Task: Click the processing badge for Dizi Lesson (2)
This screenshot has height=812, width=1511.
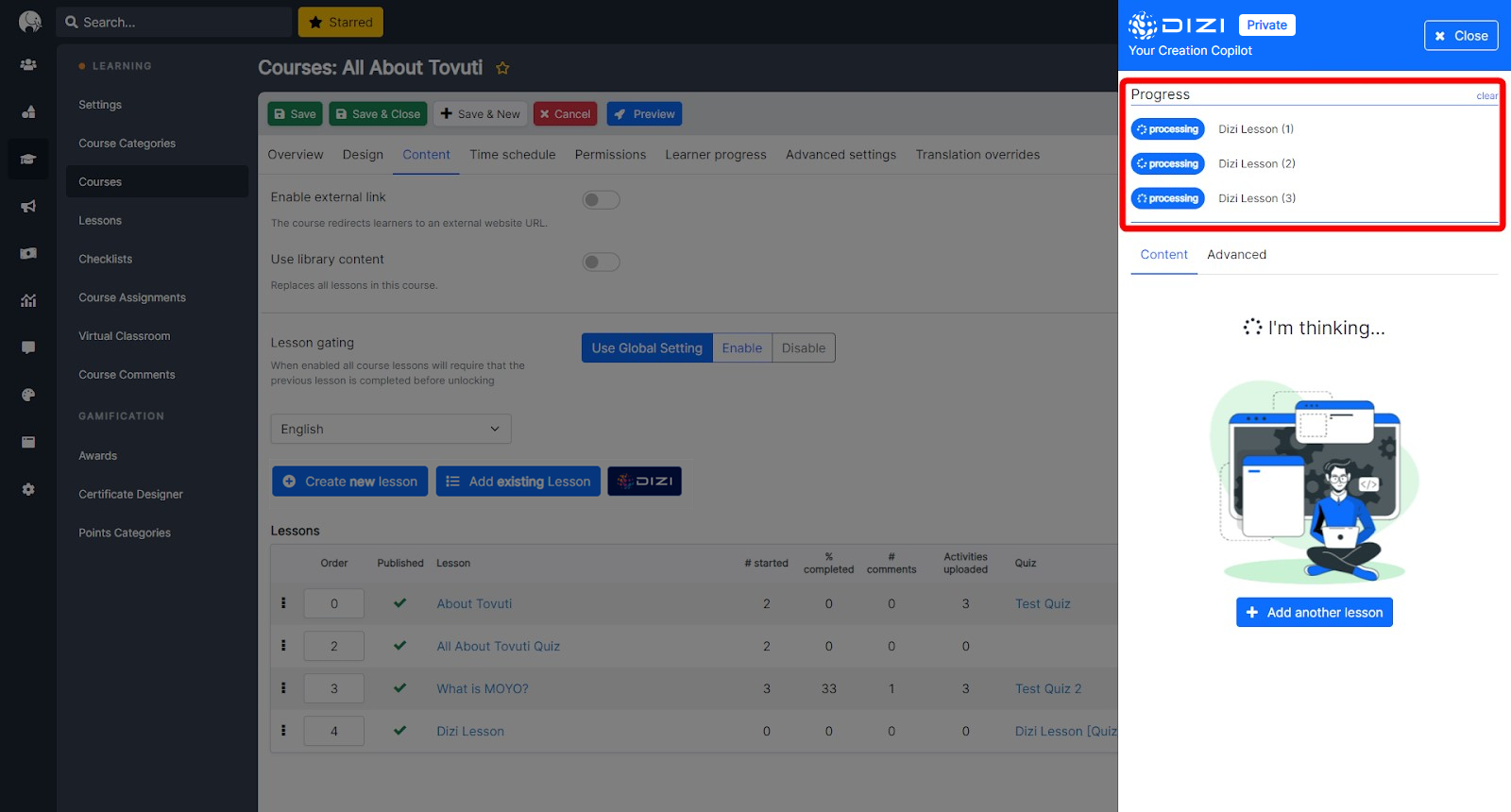Action: (x=1167, y=163)
